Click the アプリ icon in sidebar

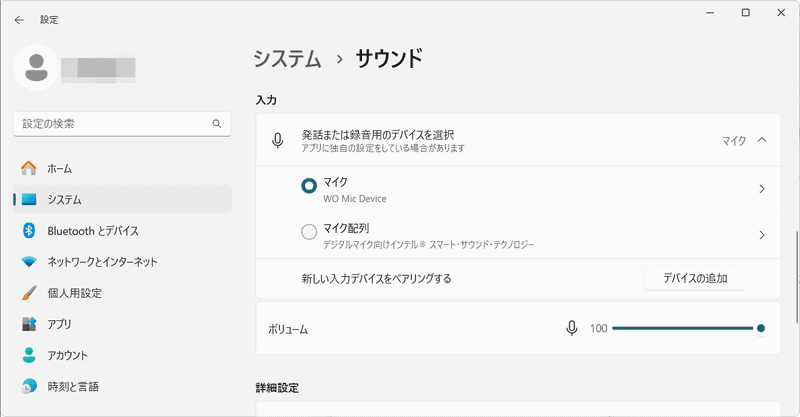pos(29,324)
